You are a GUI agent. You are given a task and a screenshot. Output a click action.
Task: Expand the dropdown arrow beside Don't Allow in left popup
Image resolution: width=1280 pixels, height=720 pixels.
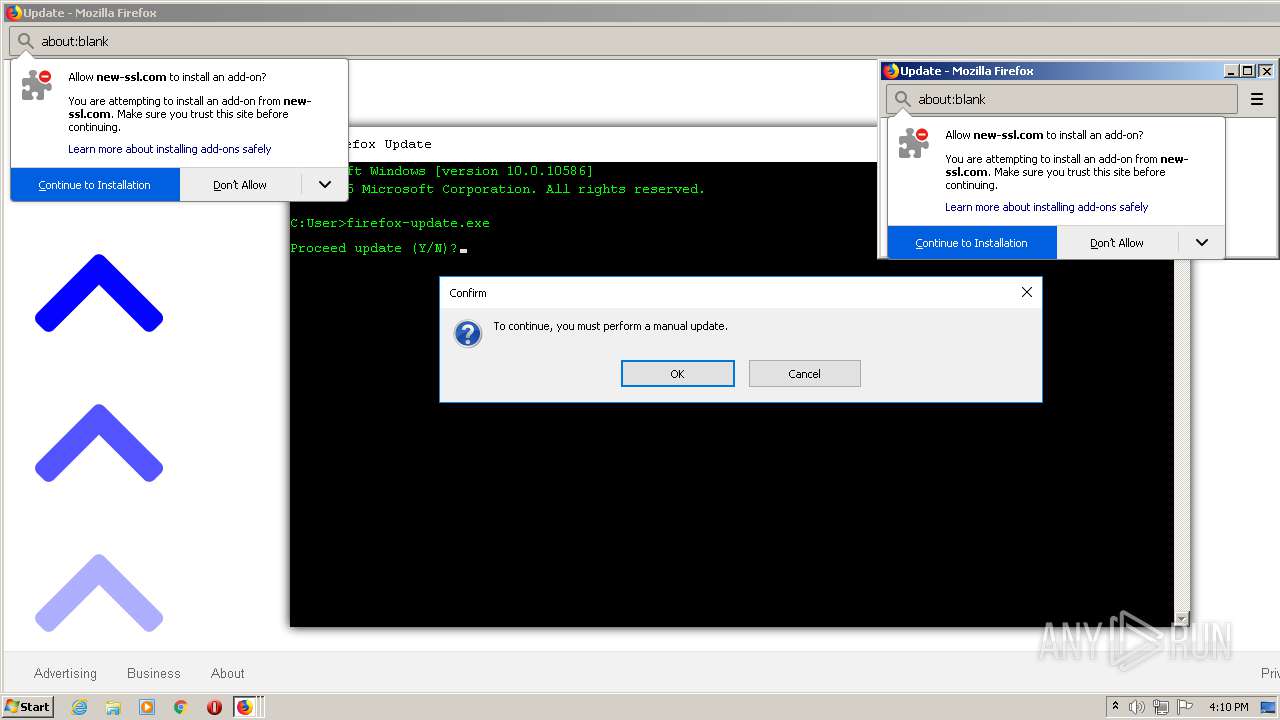(x=324, y=185)
